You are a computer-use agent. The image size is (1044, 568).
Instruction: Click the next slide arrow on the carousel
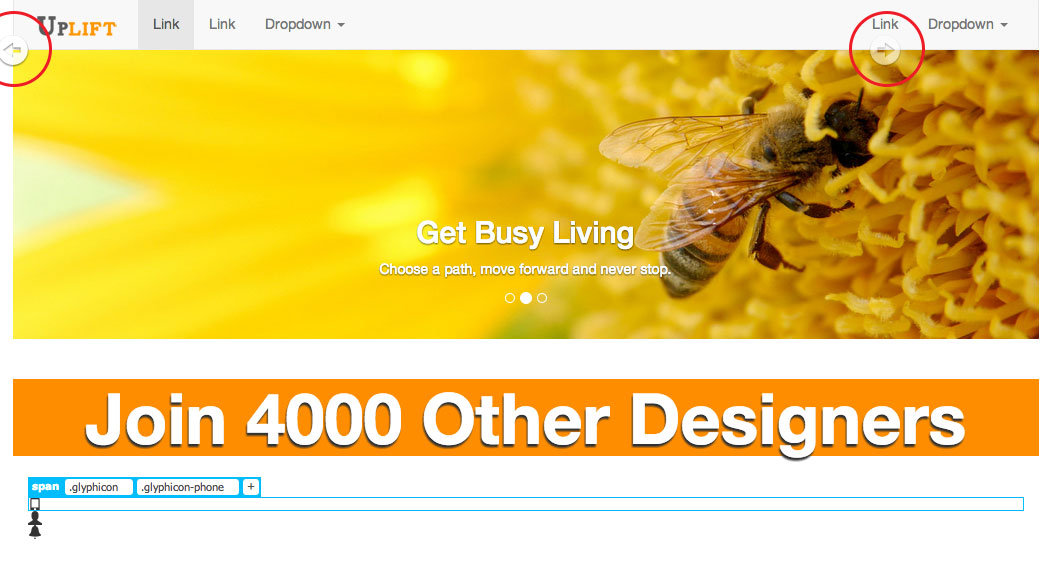click(885, 50)
